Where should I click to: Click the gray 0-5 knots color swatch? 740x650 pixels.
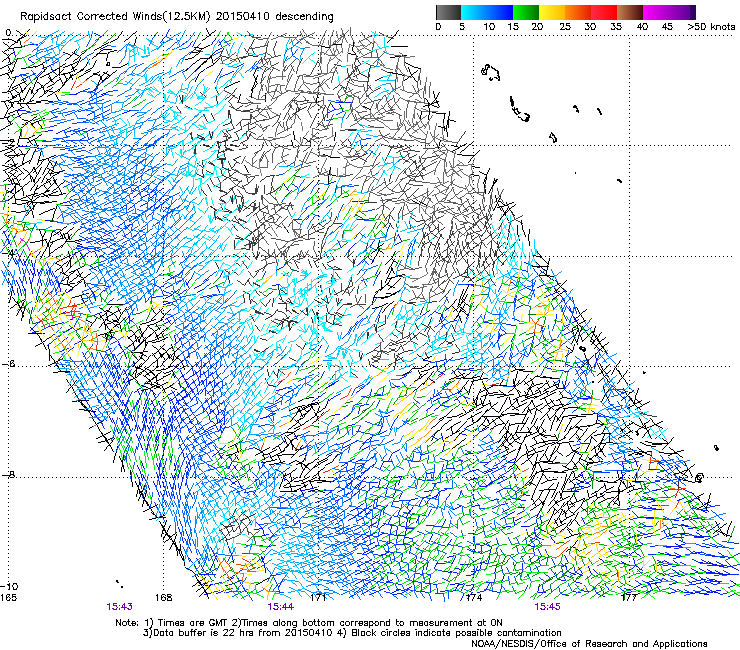point(448,12)
